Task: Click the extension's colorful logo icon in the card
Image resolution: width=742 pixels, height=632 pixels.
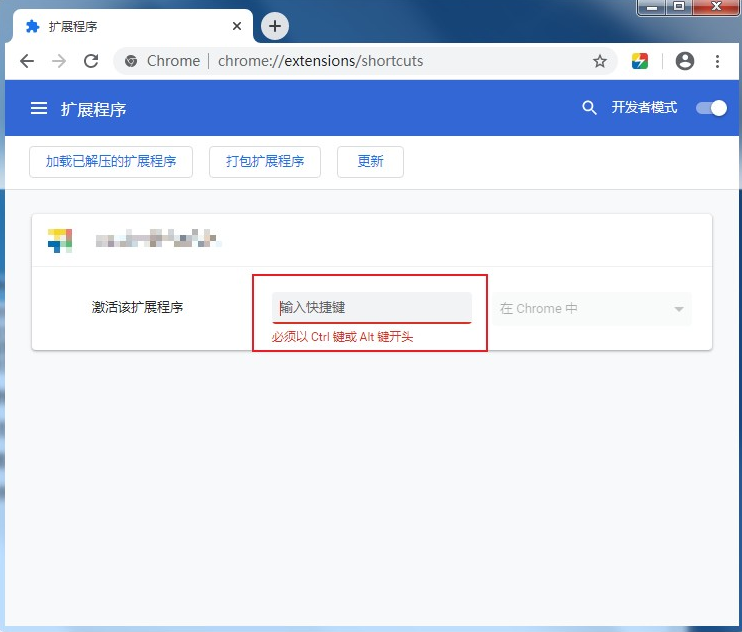Action: point(60,240)
